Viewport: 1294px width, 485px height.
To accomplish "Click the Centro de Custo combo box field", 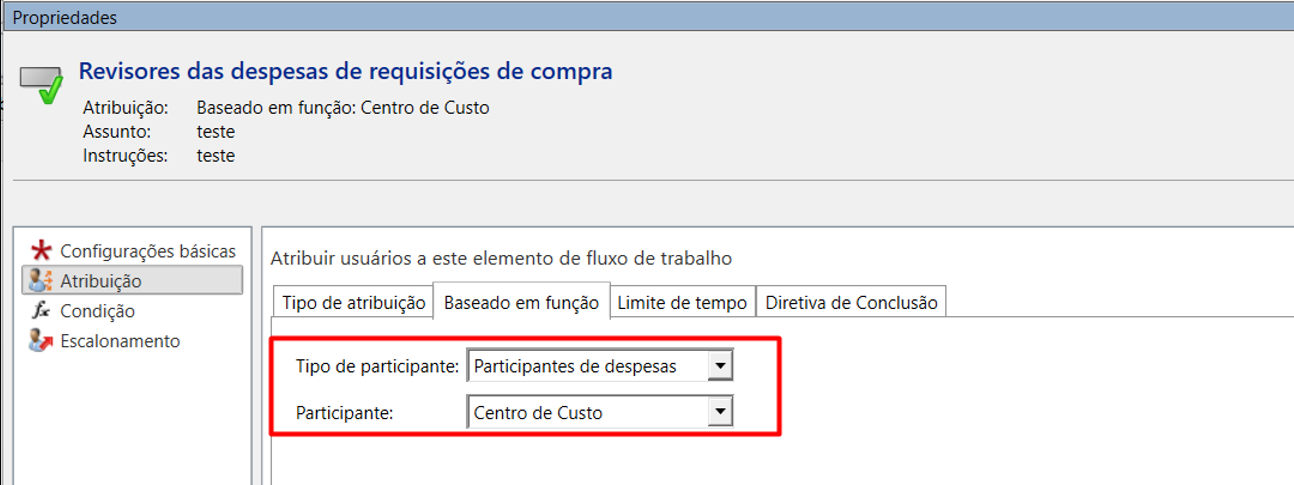I will (x=587, y=412).
